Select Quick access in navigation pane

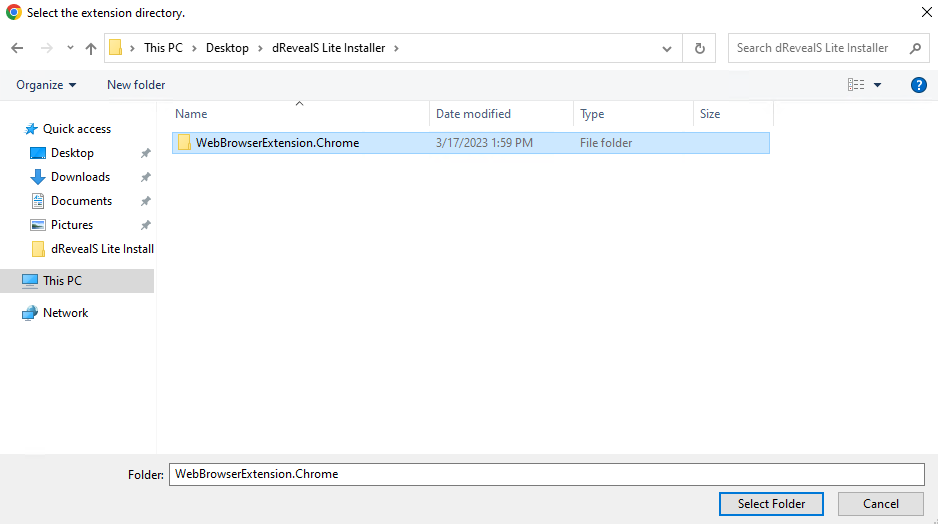(x=77, y=129)
